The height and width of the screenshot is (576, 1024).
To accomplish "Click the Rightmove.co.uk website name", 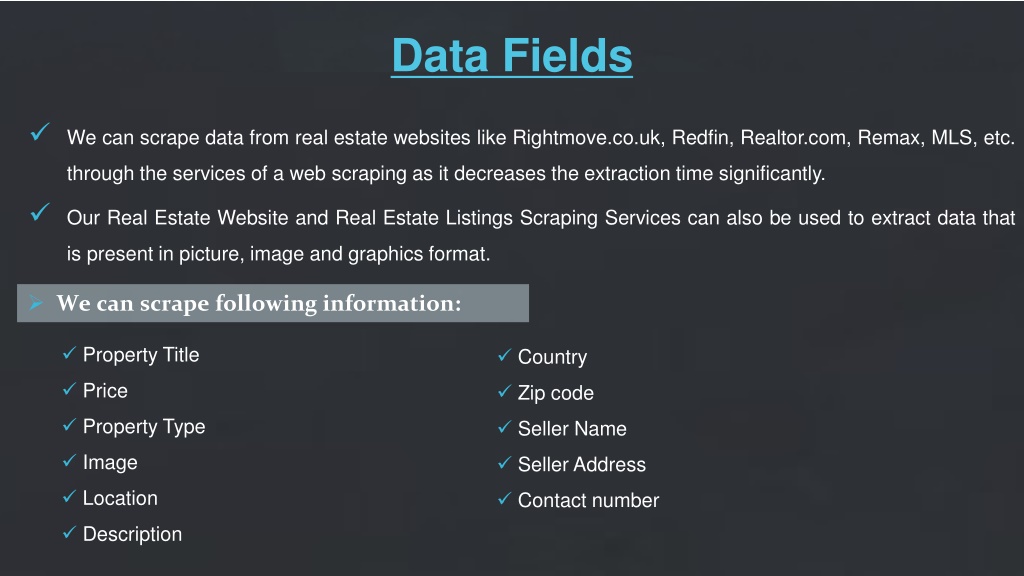I will pyautogui.click(x=587, y=138).
